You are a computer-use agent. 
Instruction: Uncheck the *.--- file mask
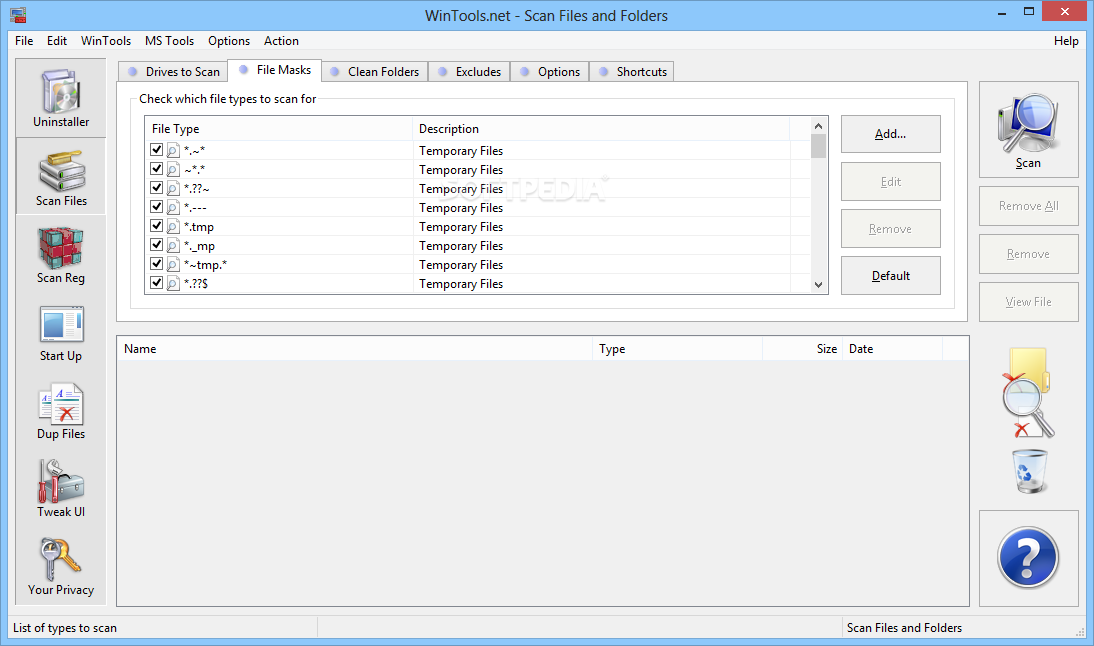click(156, 207)
